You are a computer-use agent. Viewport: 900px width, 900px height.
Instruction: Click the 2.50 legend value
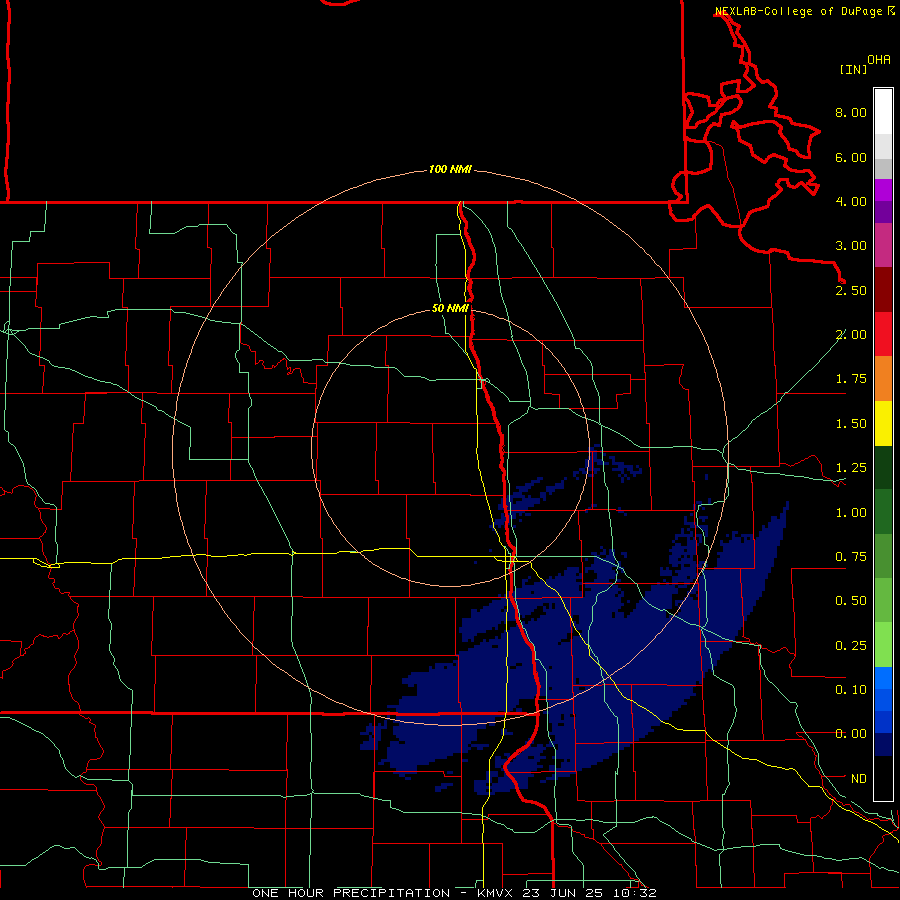pos(851,290)
